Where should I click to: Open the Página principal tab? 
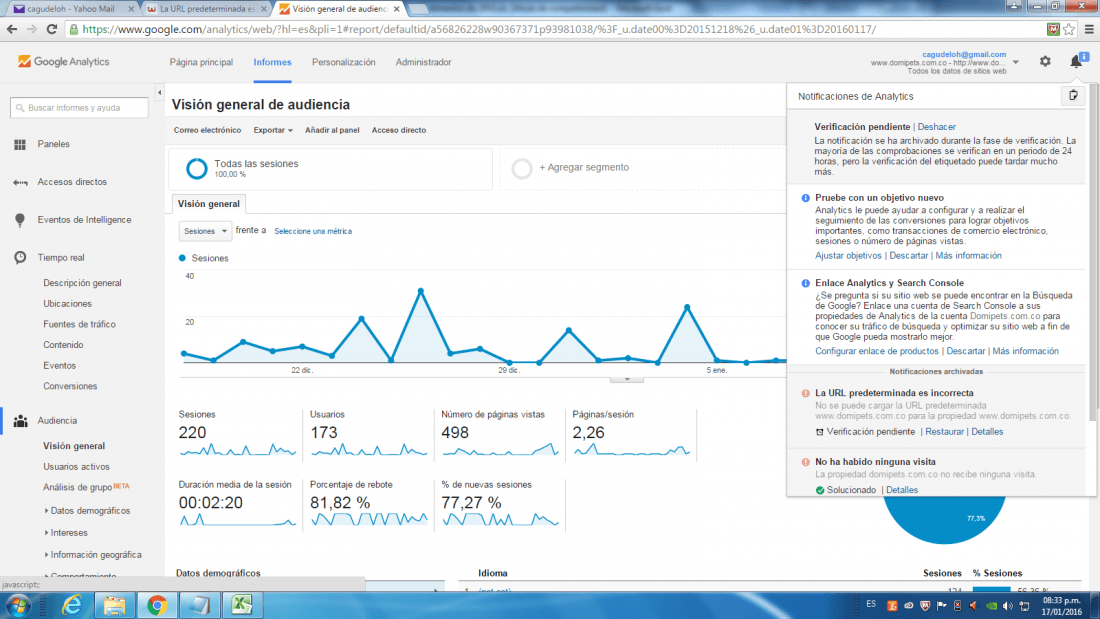tap(201, 62)
